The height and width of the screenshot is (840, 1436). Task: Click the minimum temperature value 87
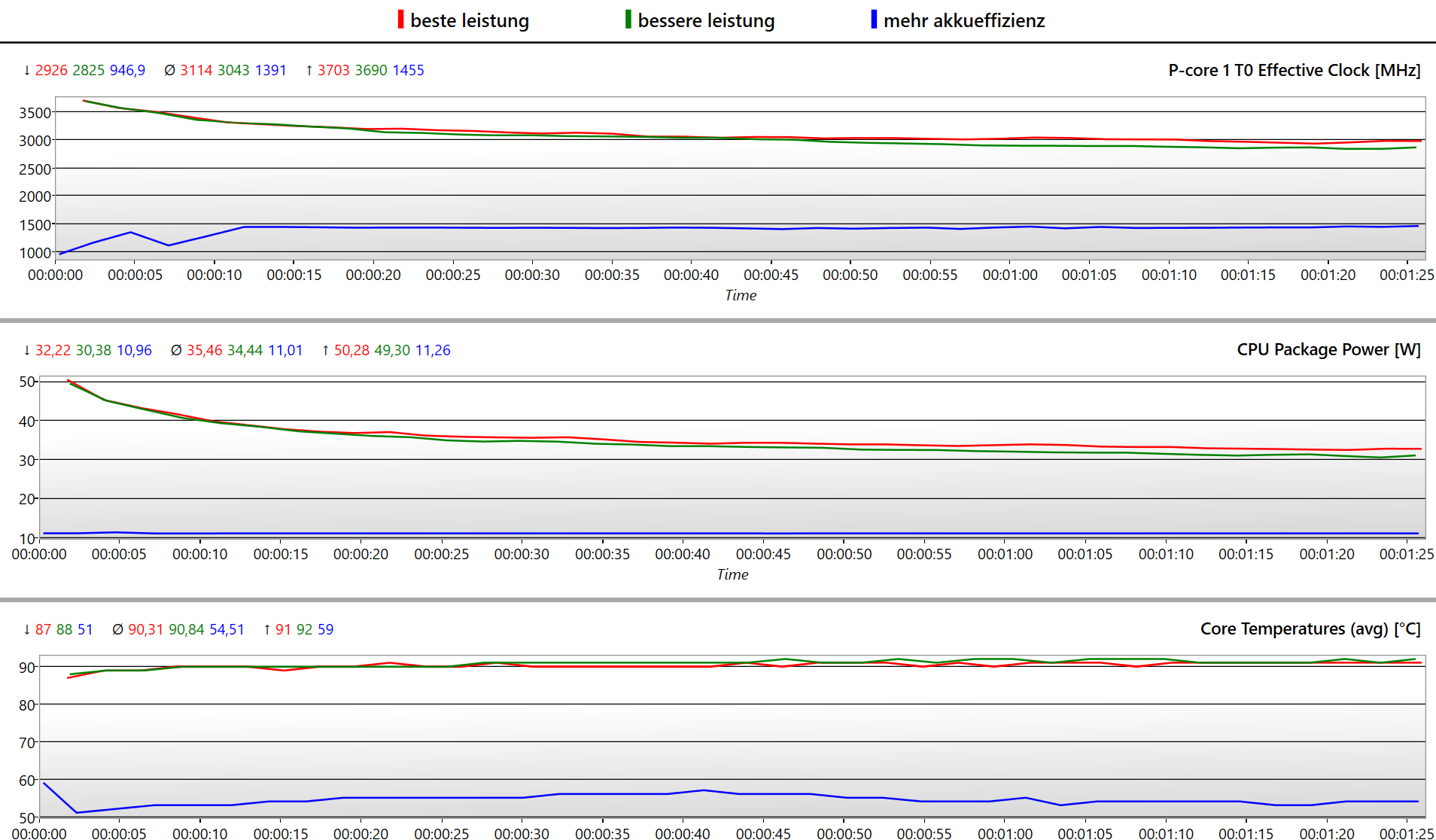[44, 629]
